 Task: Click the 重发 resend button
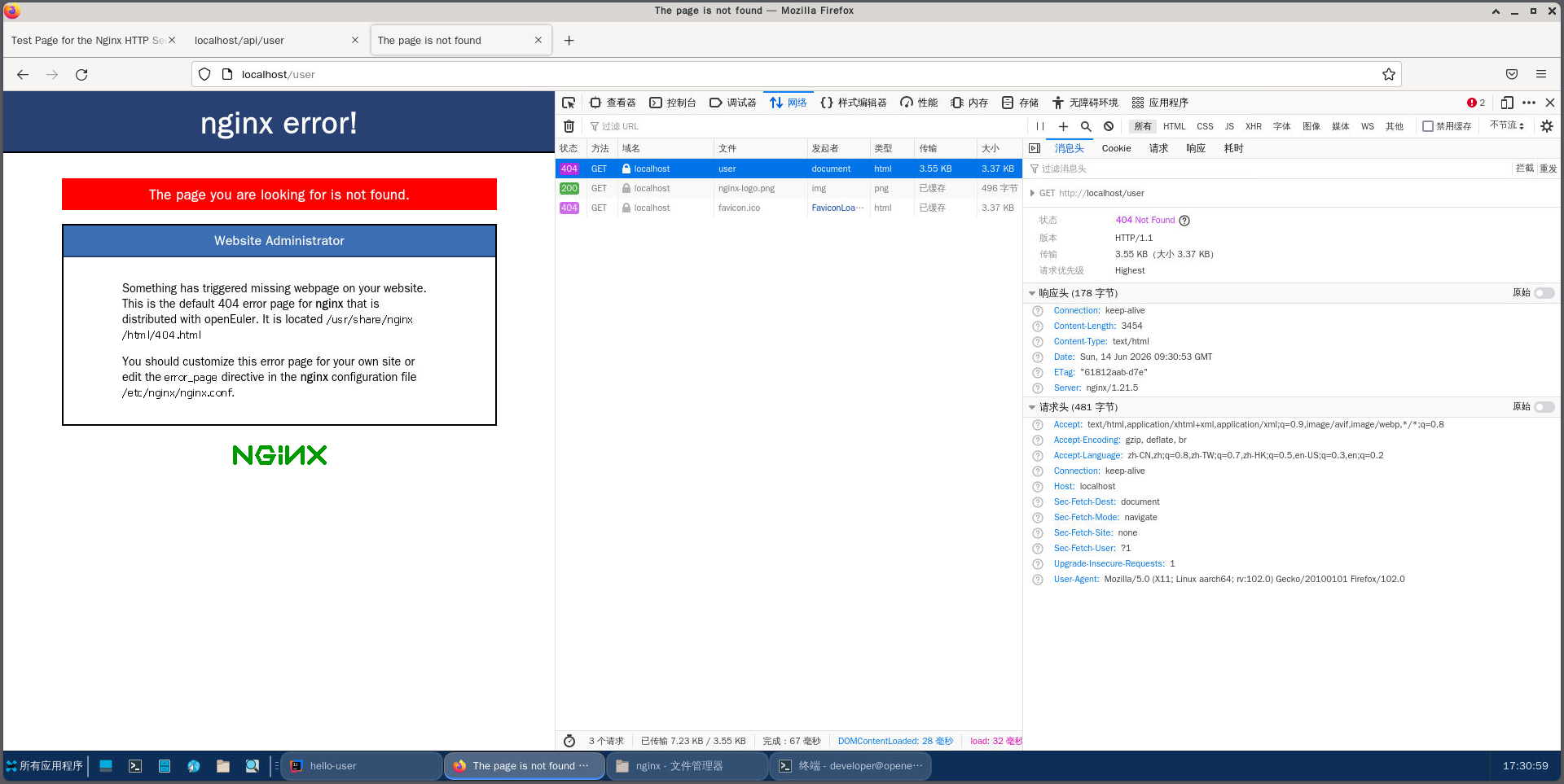1548,169
